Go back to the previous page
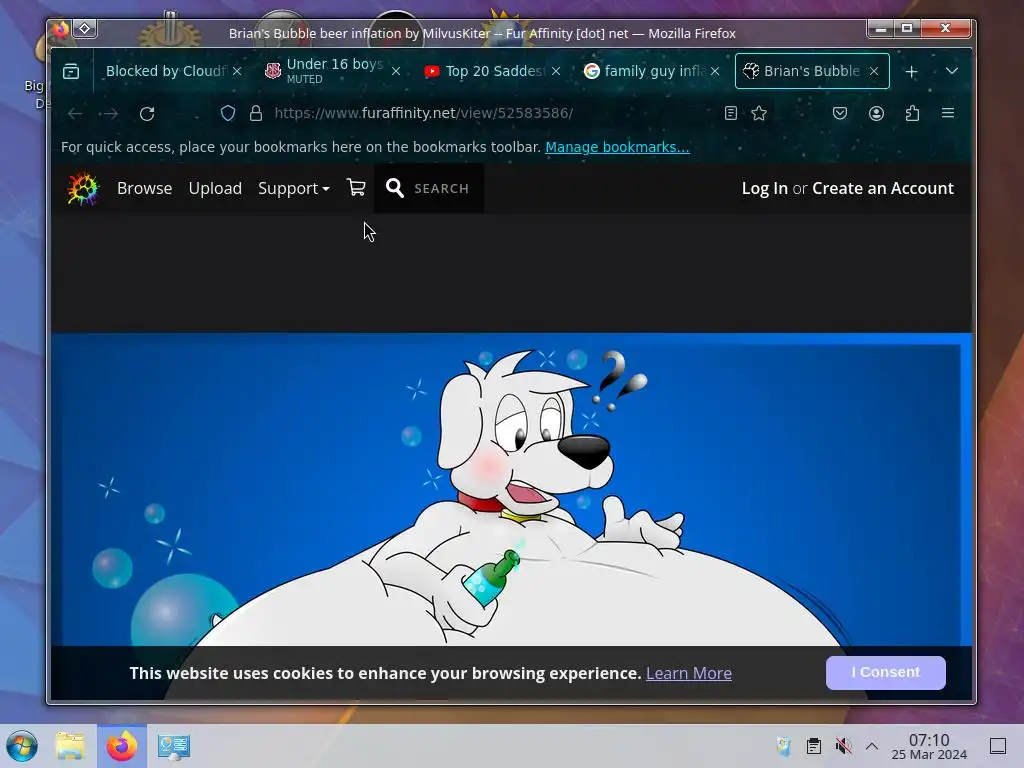1024x768 pixels. pos(75,114)
